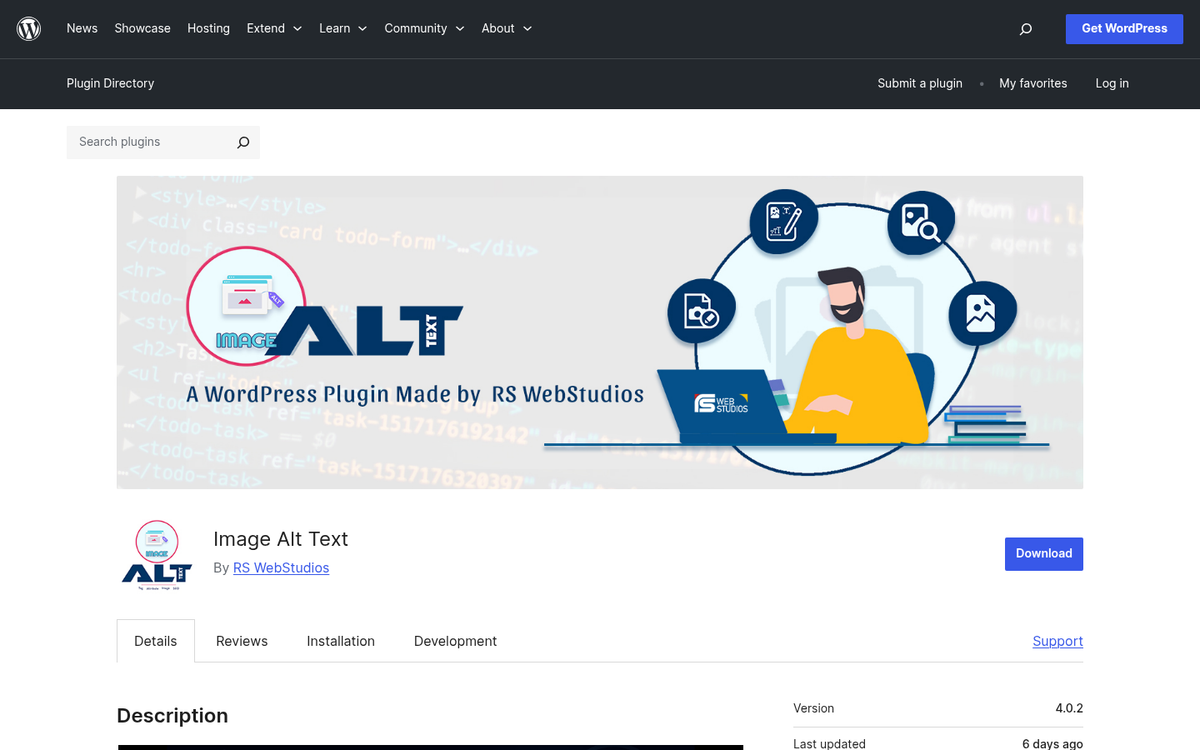Open the About dropdown
Image resolution: width=1200 pixels, height=750 pixels.
[505, 28]
